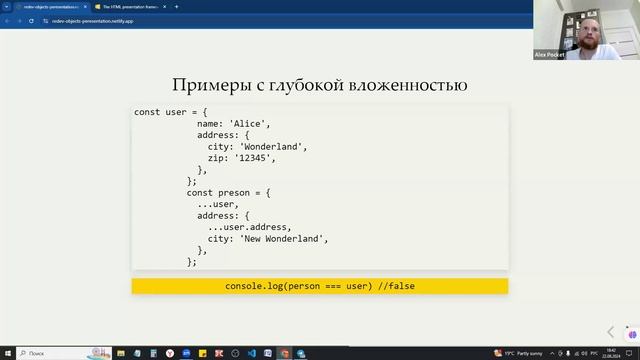
Task: Open a new browser tab
Action: click(x=176, y=7)
